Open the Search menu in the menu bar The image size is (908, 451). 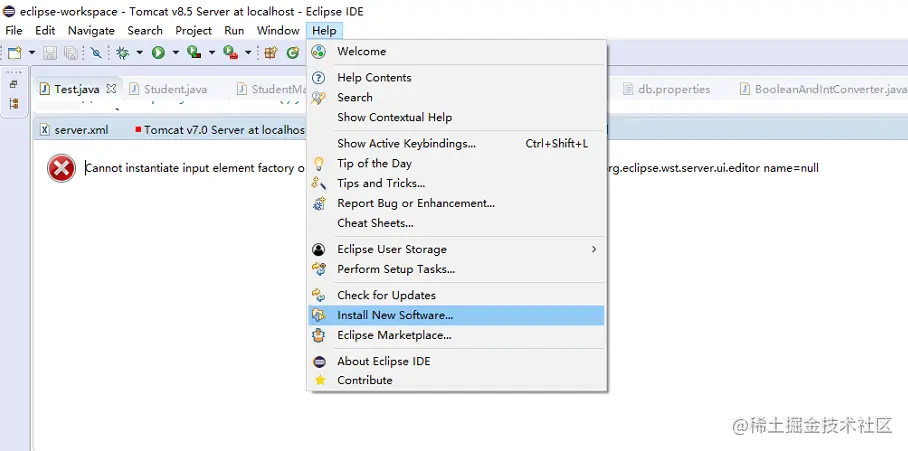point(145,31)
